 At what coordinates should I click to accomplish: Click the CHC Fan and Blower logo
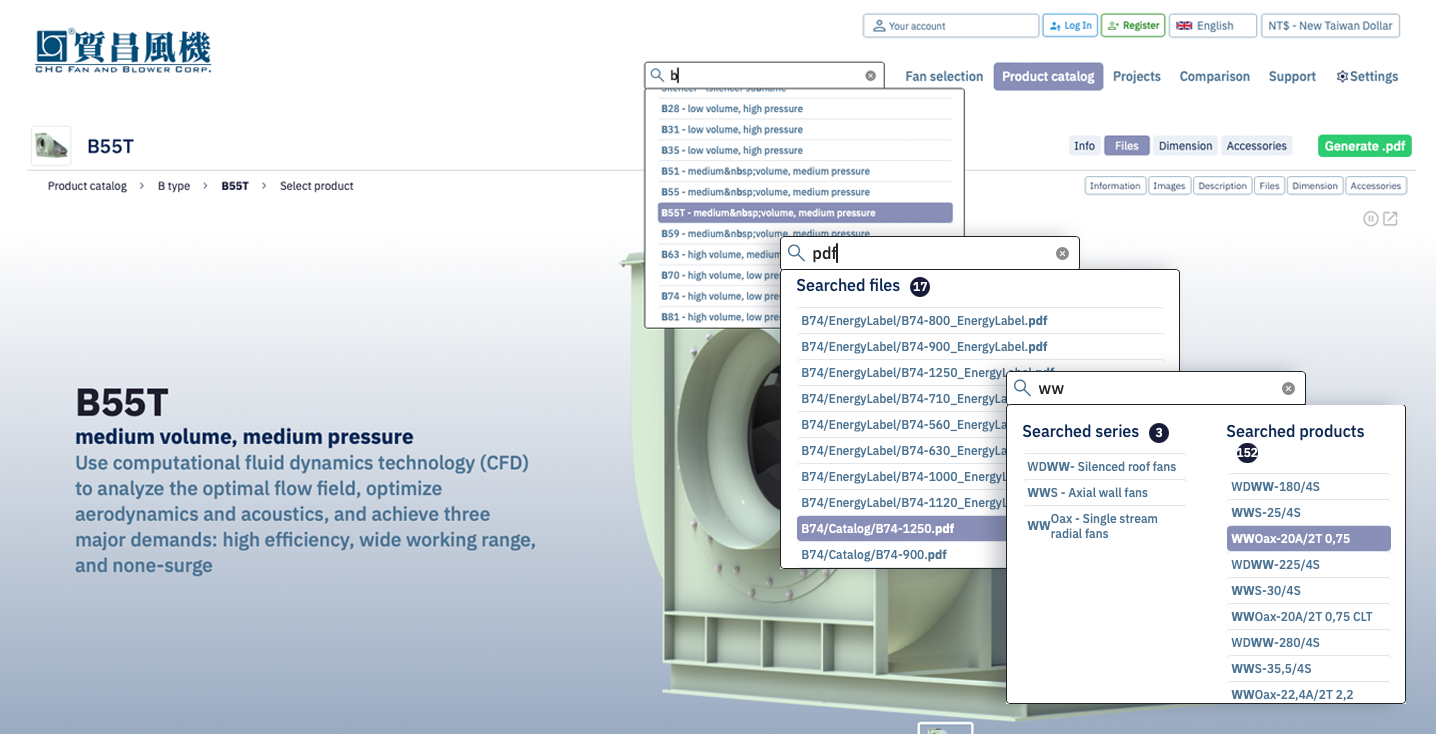(123, 51)
